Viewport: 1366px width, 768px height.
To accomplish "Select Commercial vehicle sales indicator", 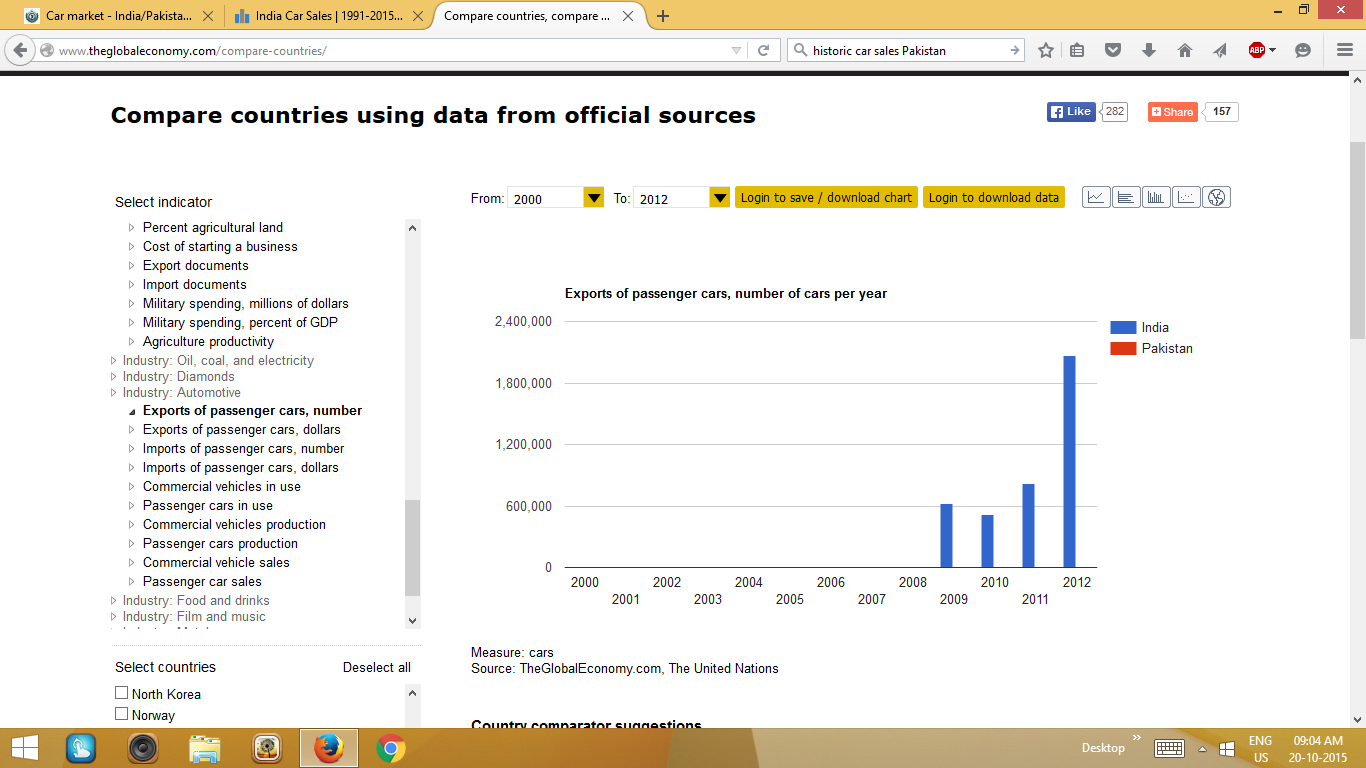I will tap(216, 563).
